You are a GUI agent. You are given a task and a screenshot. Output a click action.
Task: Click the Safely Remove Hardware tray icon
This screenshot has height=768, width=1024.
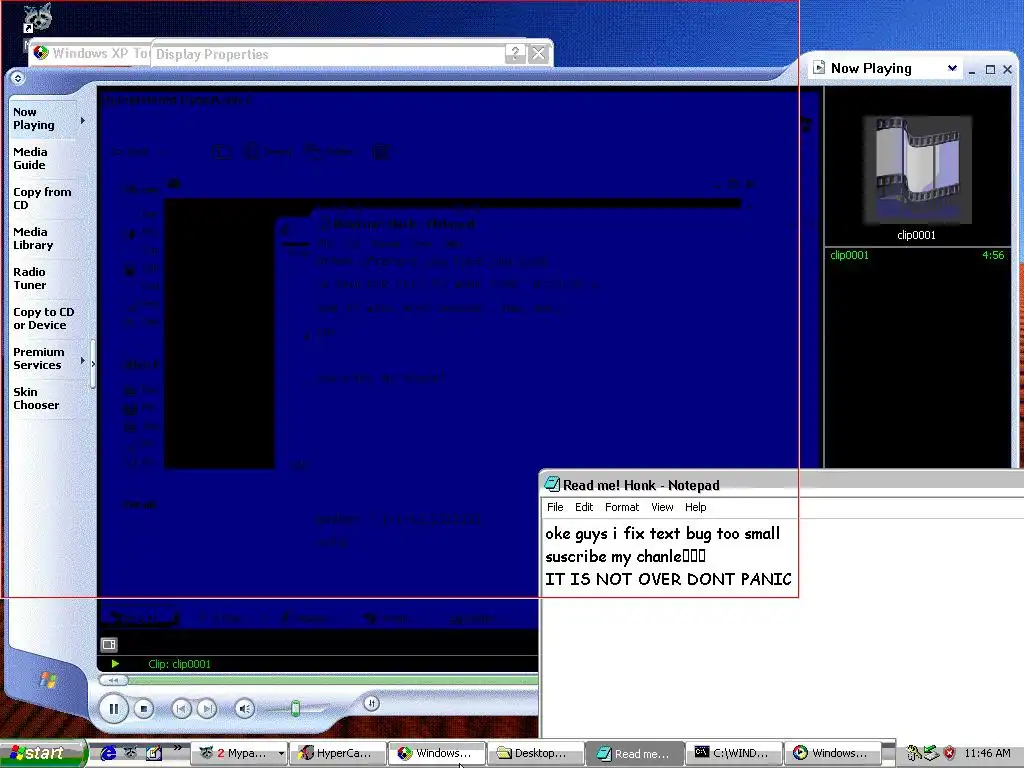click(x=931, y=753)
